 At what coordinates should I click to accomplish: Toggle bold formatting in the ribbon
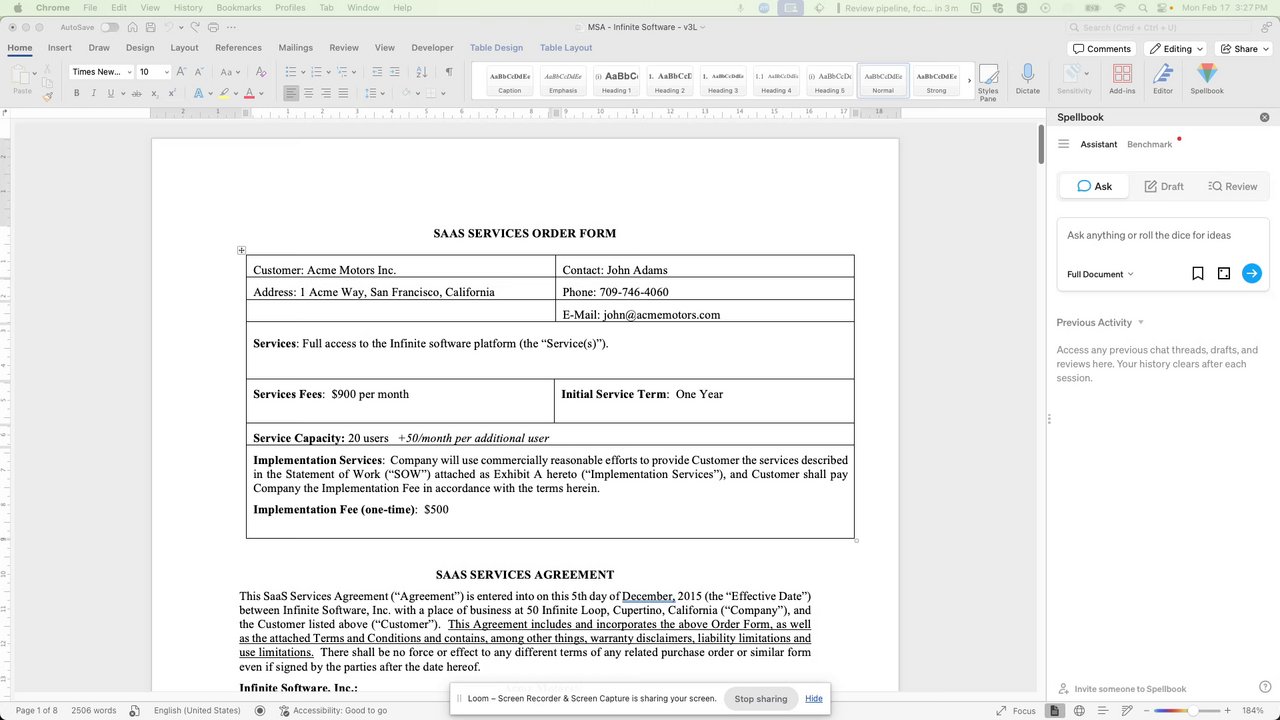click(76, 93)
